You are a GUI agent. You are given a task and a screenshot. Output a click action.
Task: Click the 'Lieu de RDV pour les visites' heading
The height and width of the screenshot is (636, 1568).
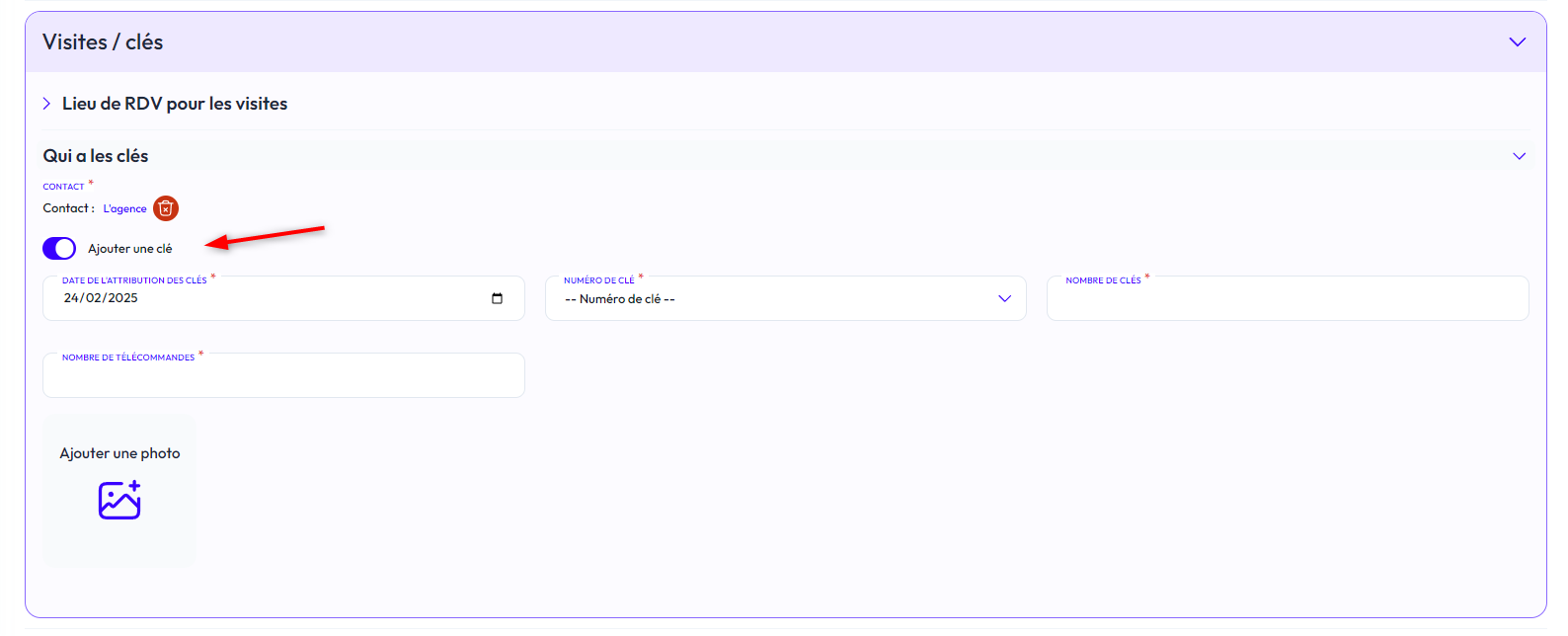tap(175, 104)
